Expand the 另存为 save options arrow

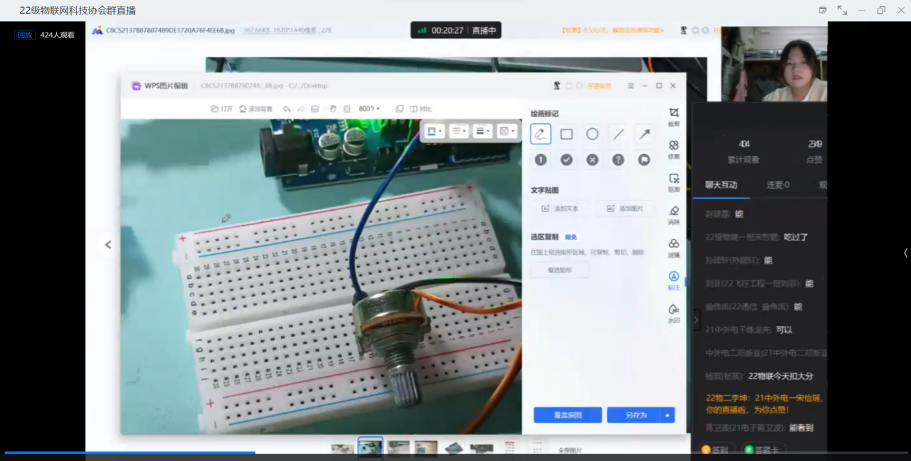[x=668, y=415]
